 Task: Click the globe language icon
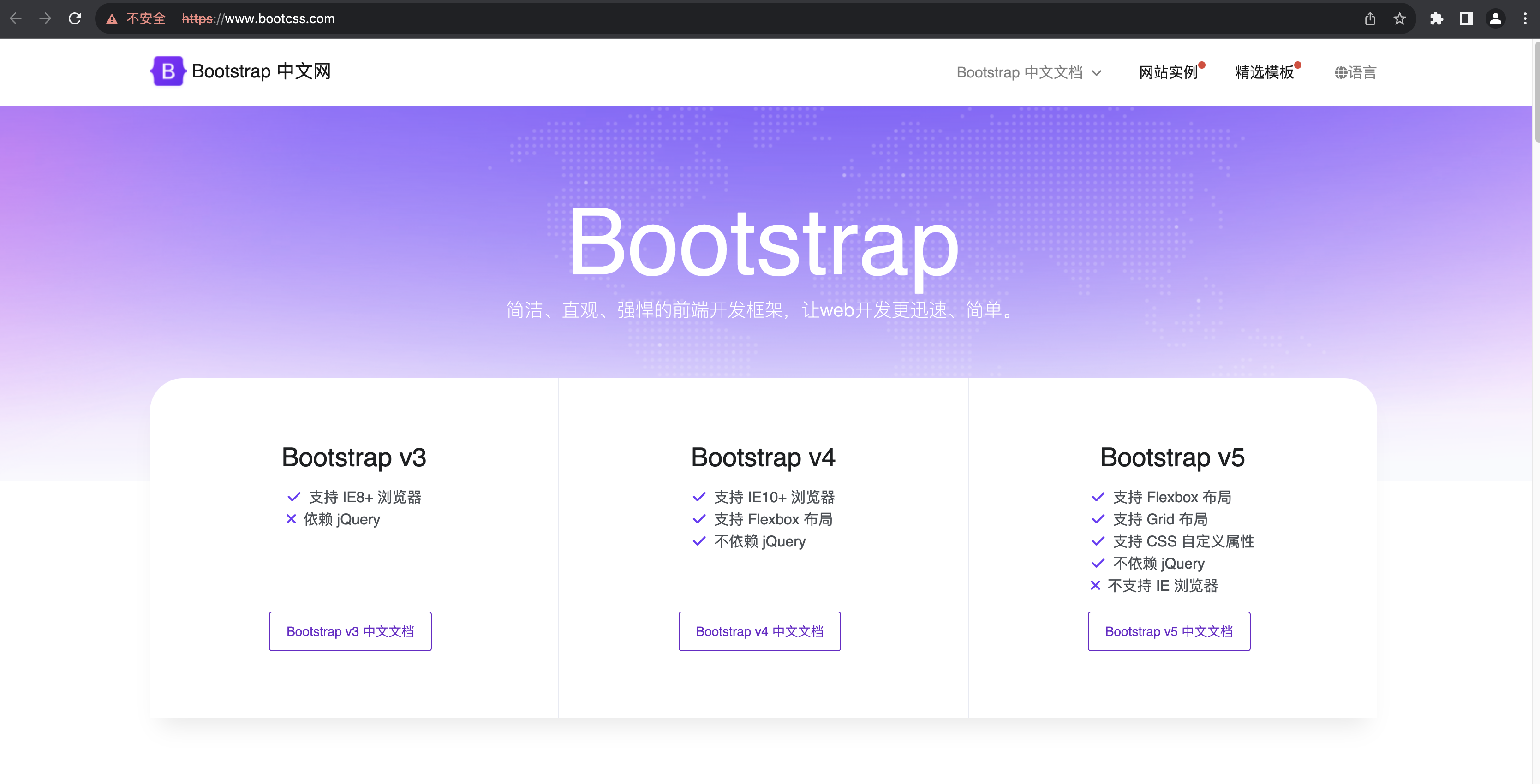tap(1340, 73)
